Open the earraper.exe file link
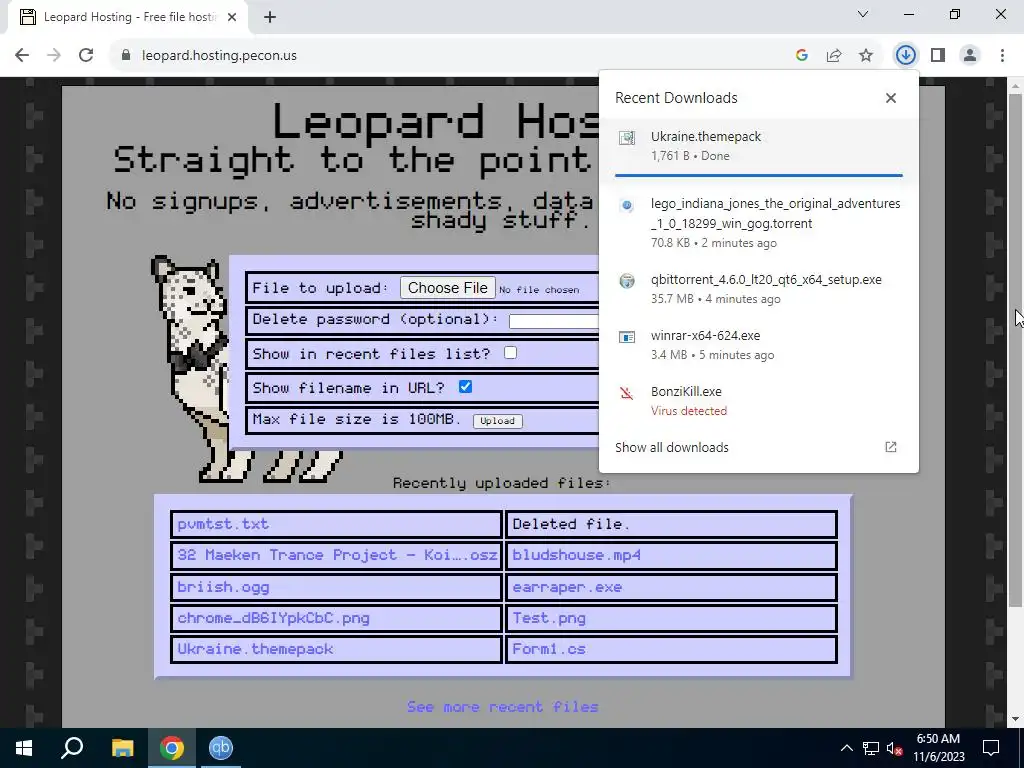1024x768 pixels. click(567, 586)
